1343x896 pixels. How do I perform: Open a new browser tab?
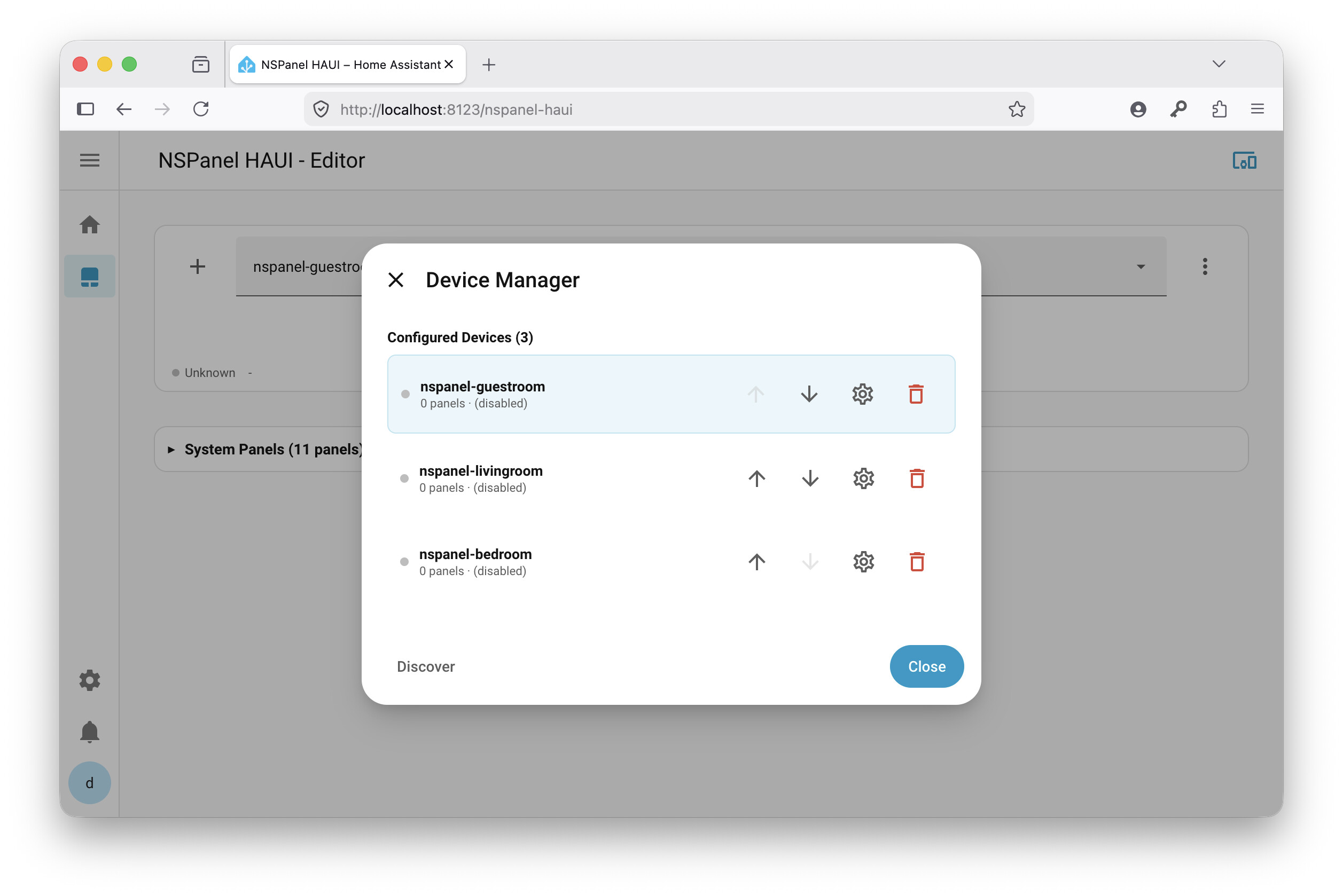point(488,65)
